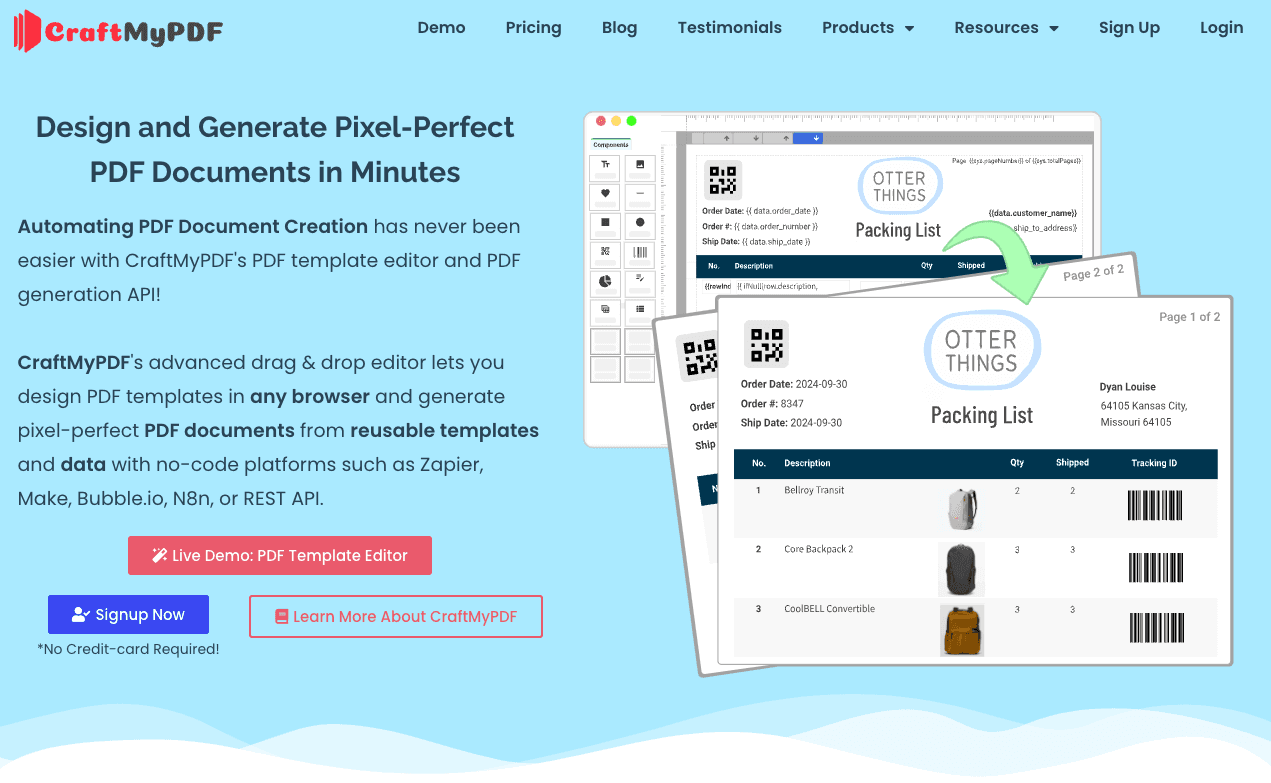The width and height of the screenshot is (1271, 783).
Task: Click the Page 1 packing list preview
Action: [975, 480]
